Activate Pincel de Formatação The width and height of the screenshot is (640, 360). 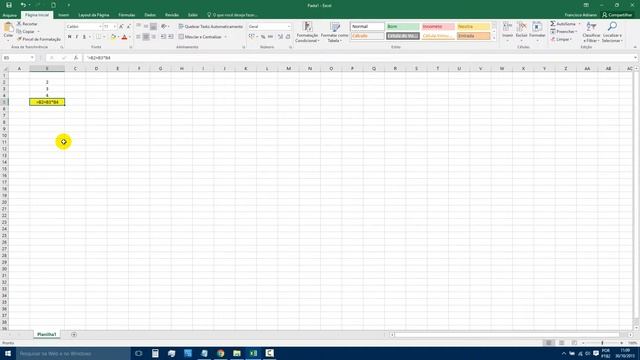(x=39, y=39)
